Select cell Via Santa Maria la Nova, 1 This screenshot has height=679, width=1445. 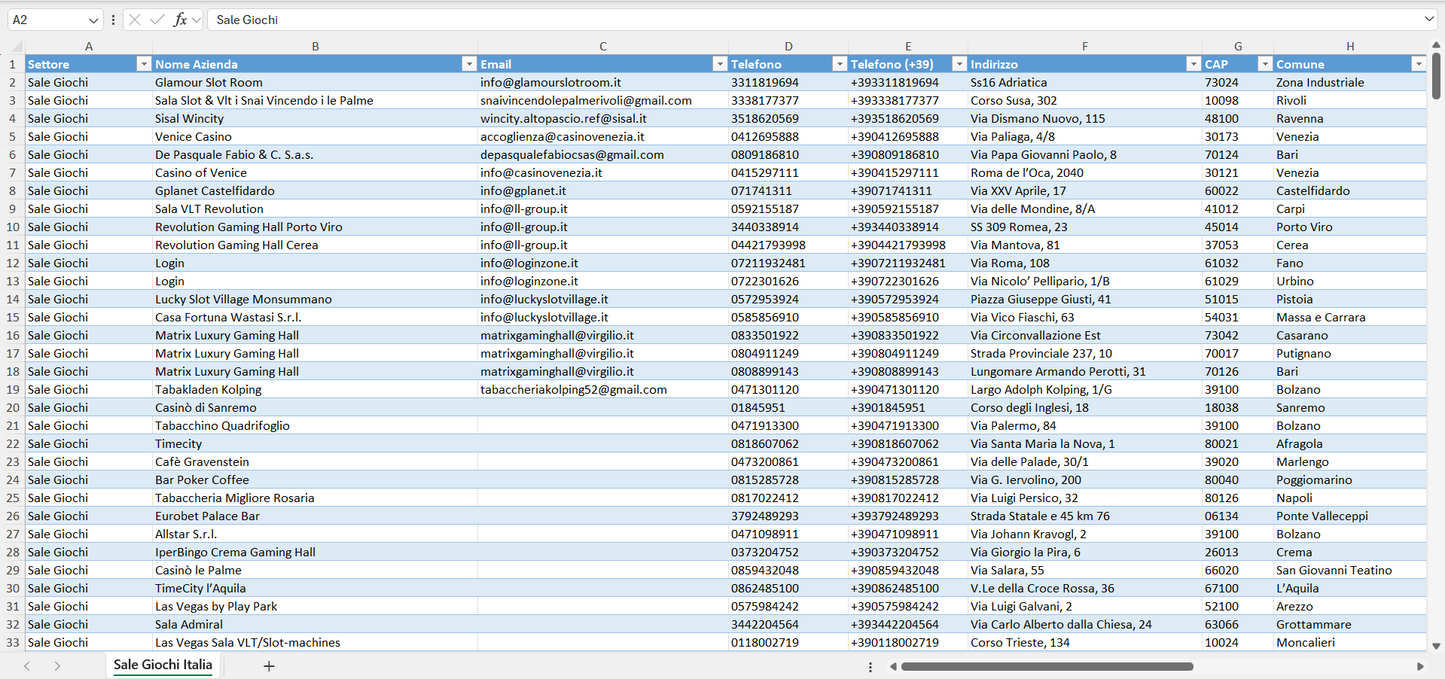[1085, 444]
